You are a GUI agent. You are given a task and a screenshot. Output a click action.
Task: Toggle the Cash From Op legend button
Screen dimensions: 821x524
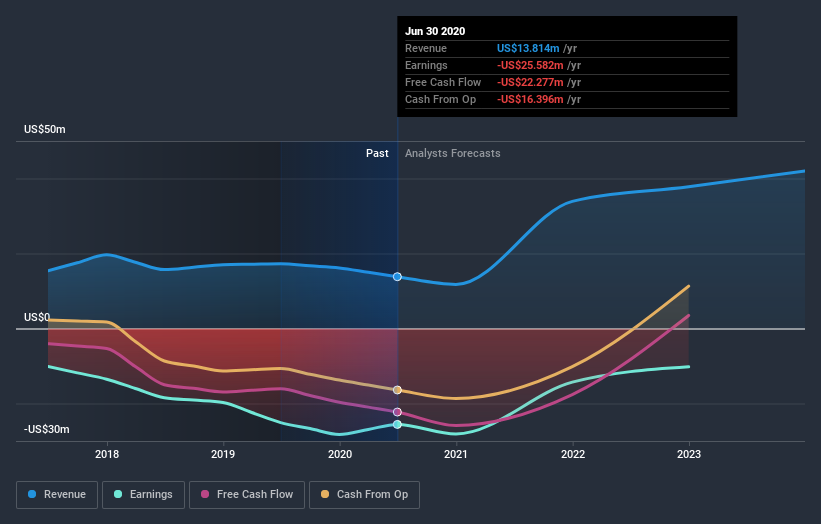pyautogui.click(x=364, y=495)
